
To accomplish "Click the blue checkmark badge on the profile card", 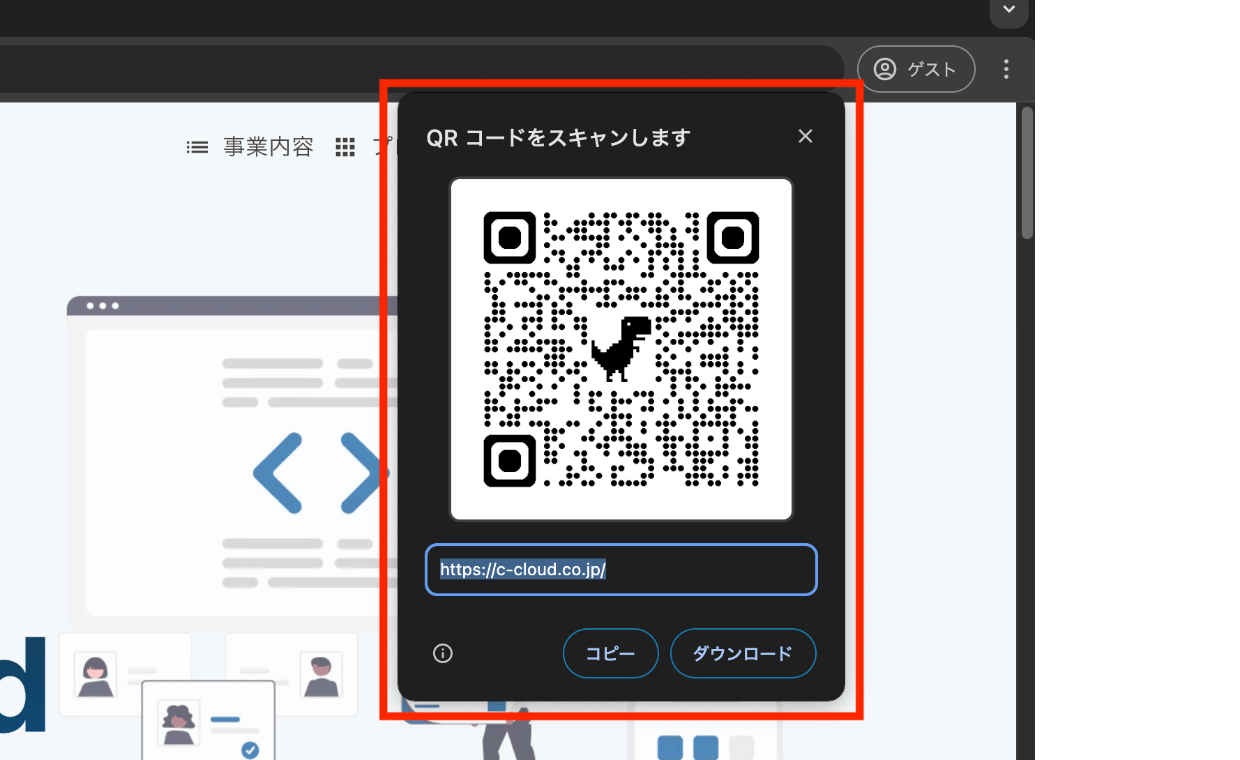I will click(x=250, y=749).
